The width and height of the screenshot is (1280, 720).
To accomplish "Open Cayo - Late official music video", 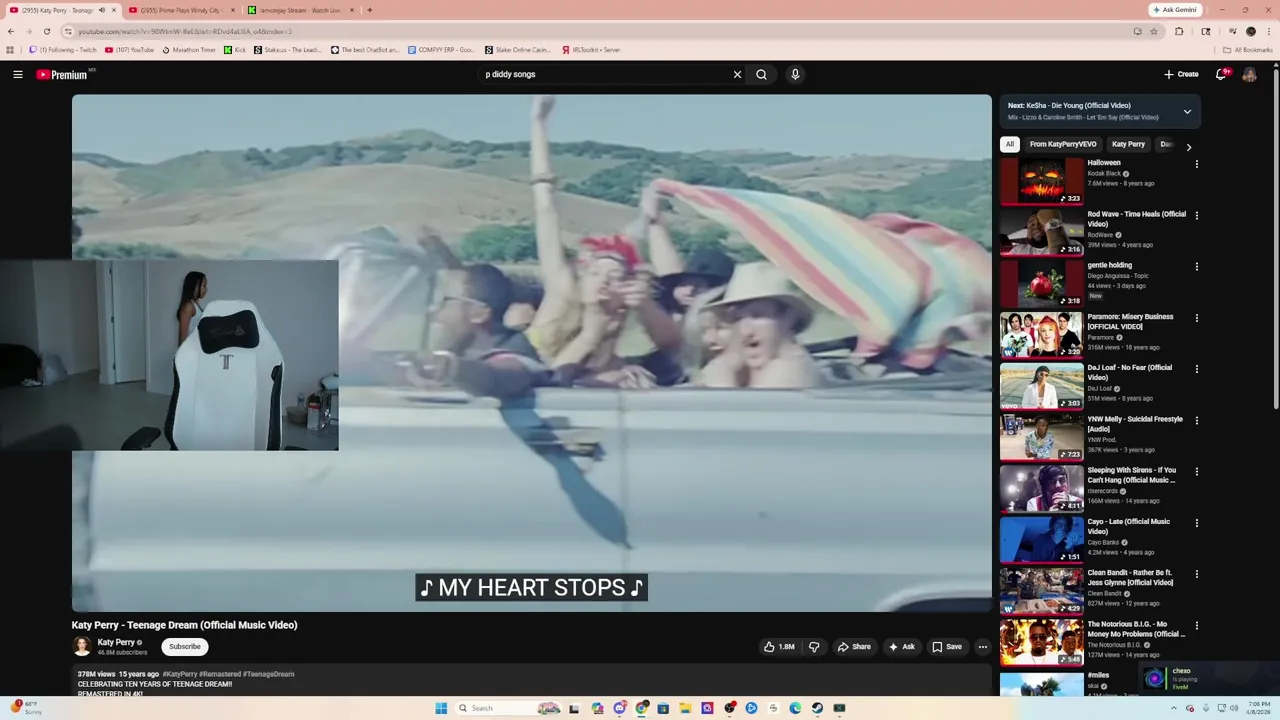I will click(1129, 526).
